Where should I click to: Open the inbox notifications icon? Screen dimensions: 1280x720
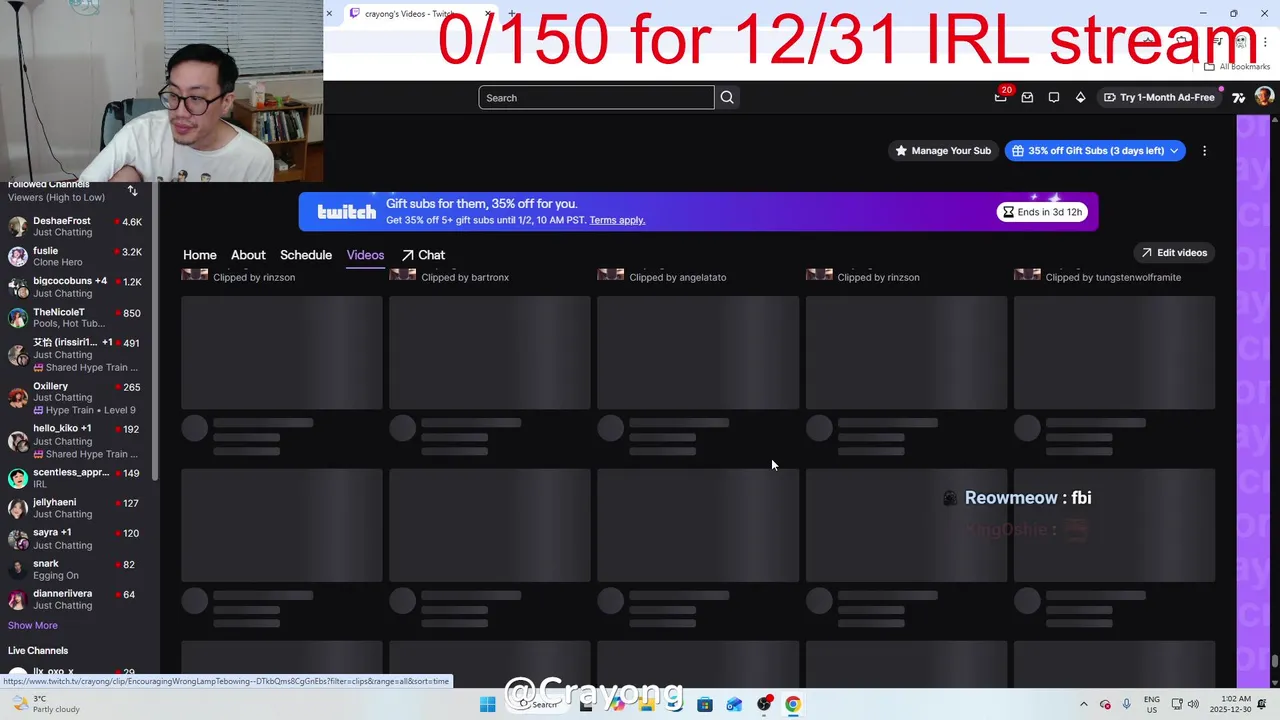[1027, 97]
